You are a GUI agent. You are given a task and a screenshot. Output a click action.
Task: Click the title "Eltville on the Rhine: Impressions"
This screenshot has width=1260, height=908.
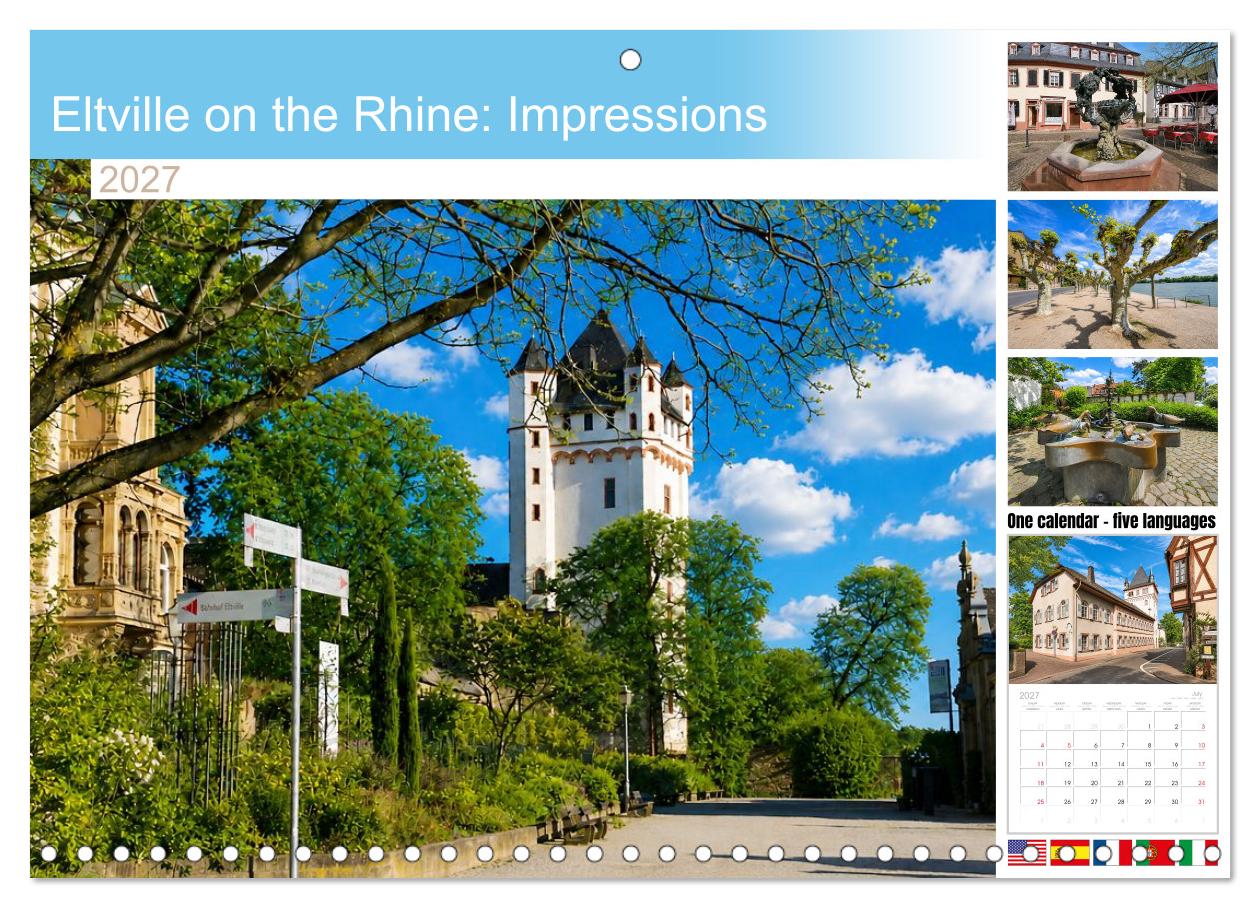click(409, 115)
